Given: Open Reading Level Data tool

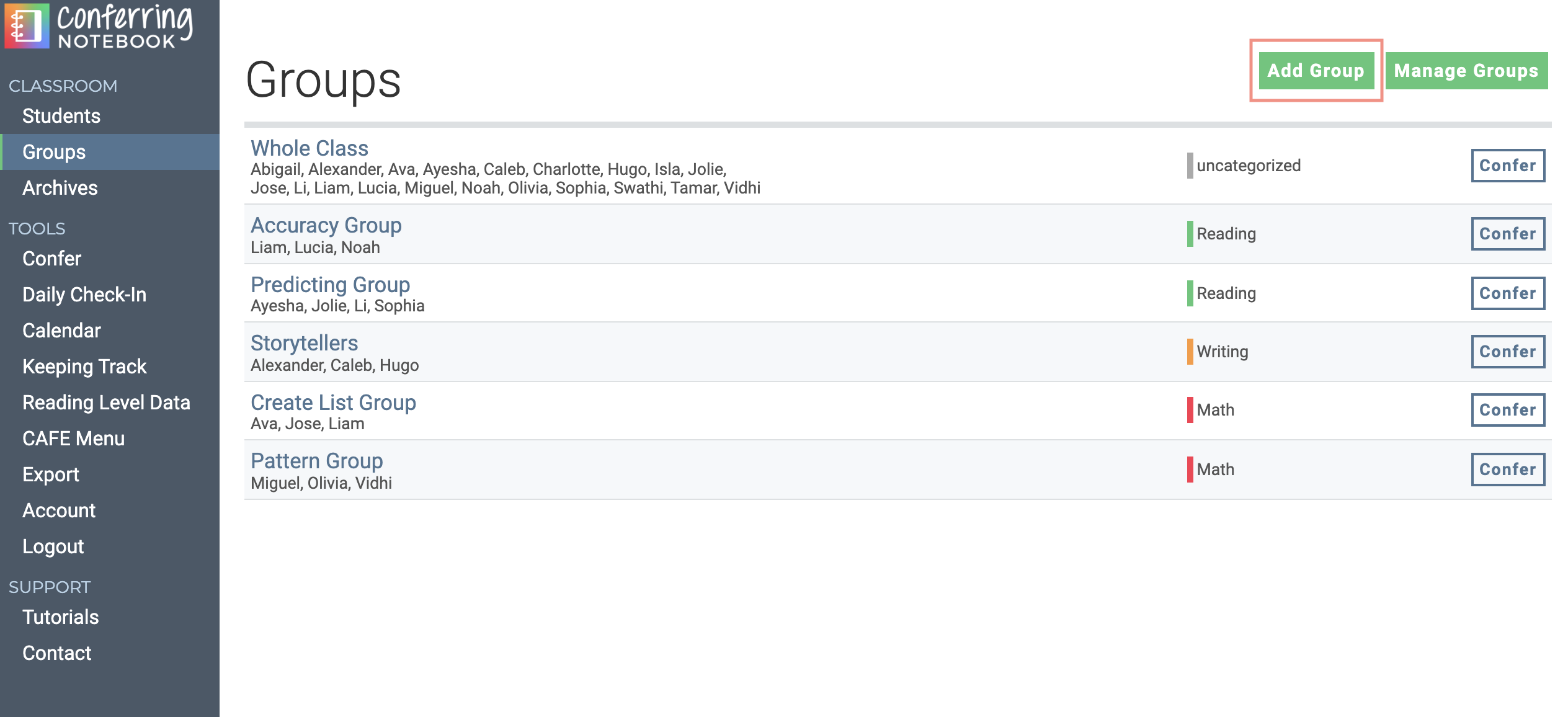Looking at the screenshot, I should tap(106, 402).
